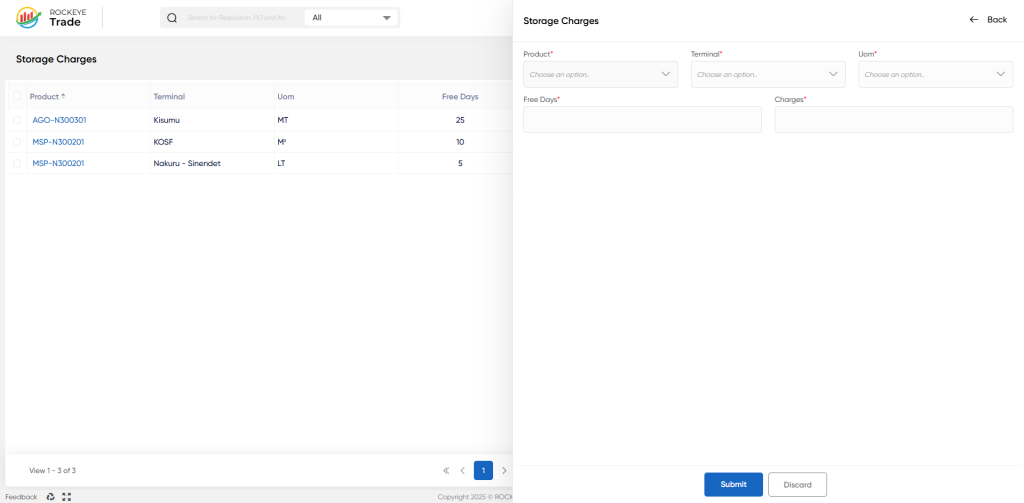Open MSP-N300201 link in Nakuru row
This screenshot has height=503, width=1024.
[58, 163]
